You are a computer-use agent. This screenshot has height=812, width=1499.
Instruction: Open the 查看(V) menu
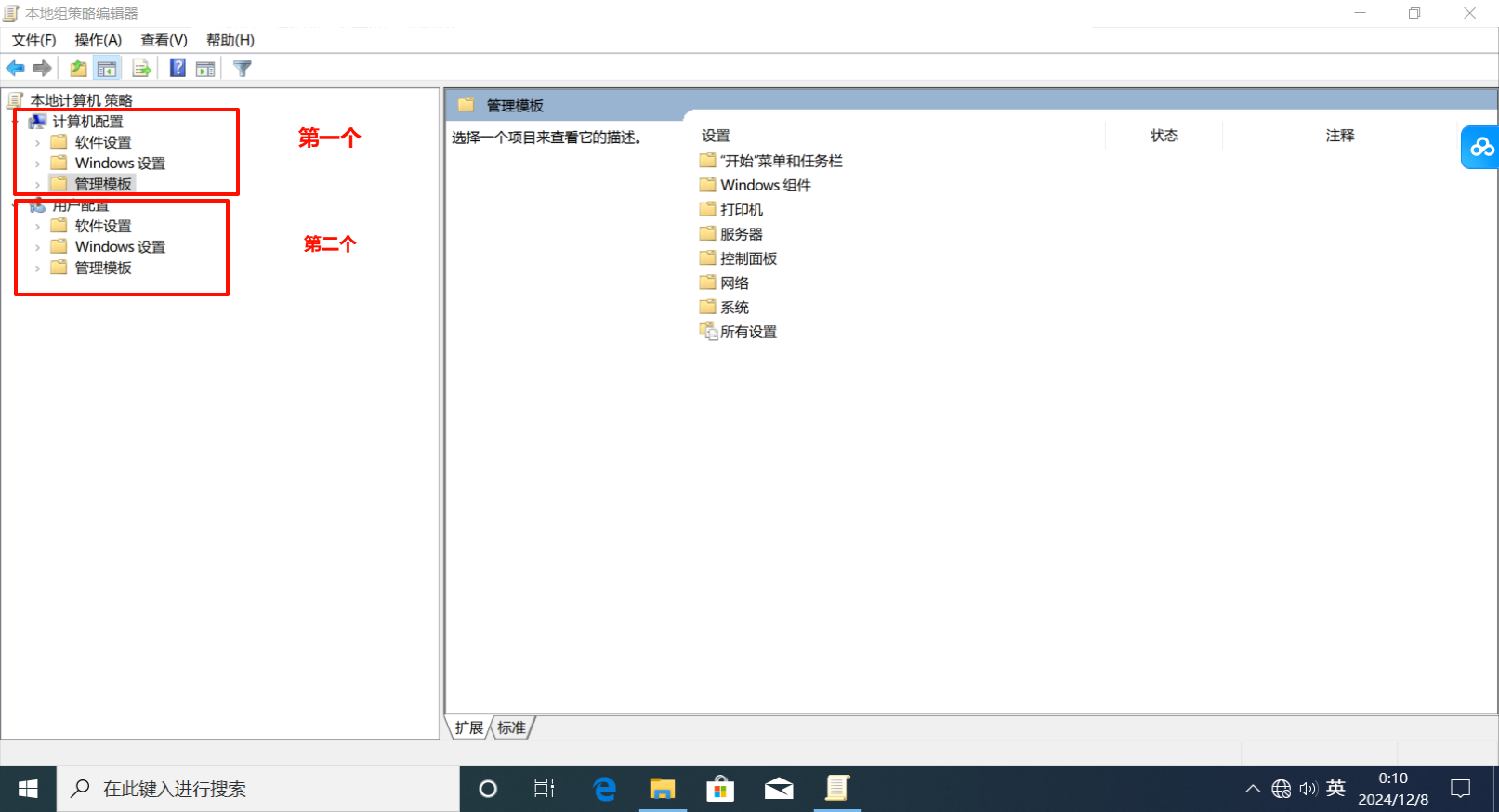tap(164, 40)
